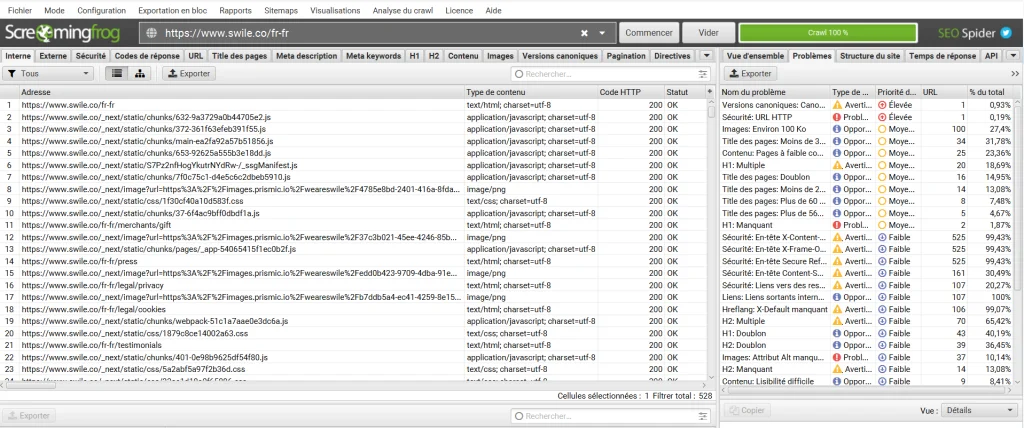Click info icon on Liens: Liens sortants row

(x=837, y=297)
